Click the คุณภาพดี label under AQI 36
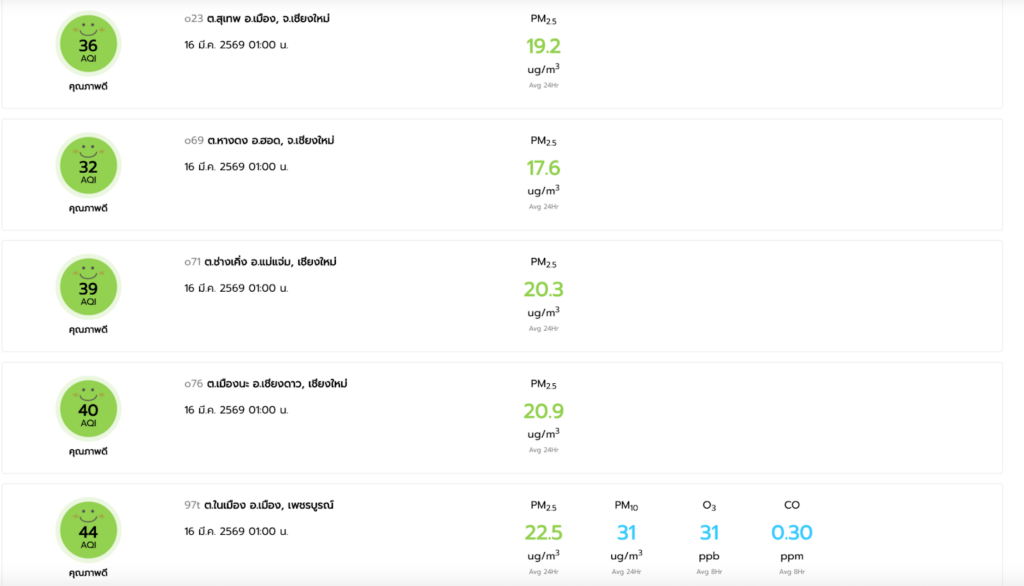The width and height of the screenshot is (1024, 586). coord(88,87)
